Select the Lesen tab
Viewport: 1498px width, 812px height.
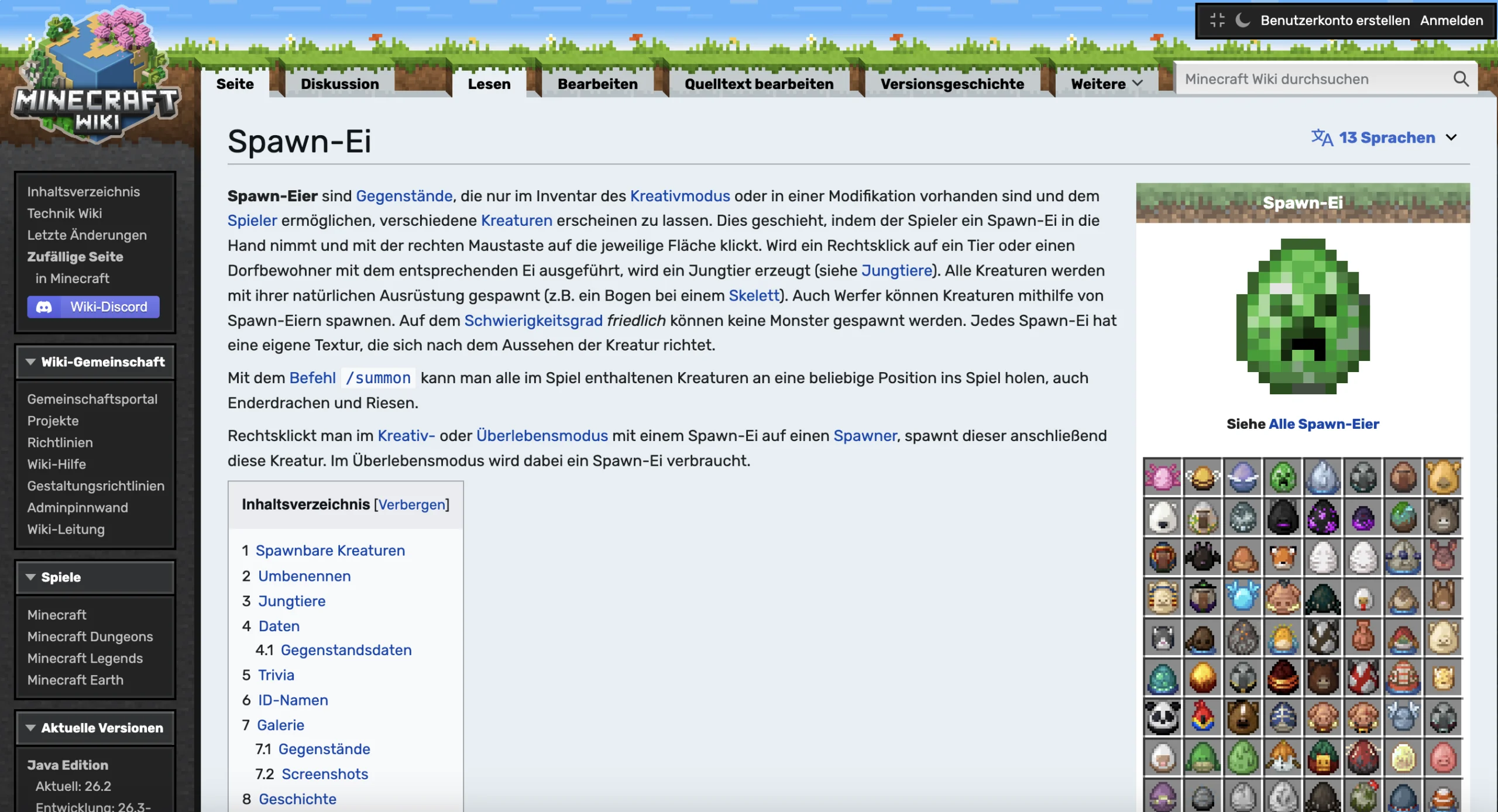tap(489, 84)
